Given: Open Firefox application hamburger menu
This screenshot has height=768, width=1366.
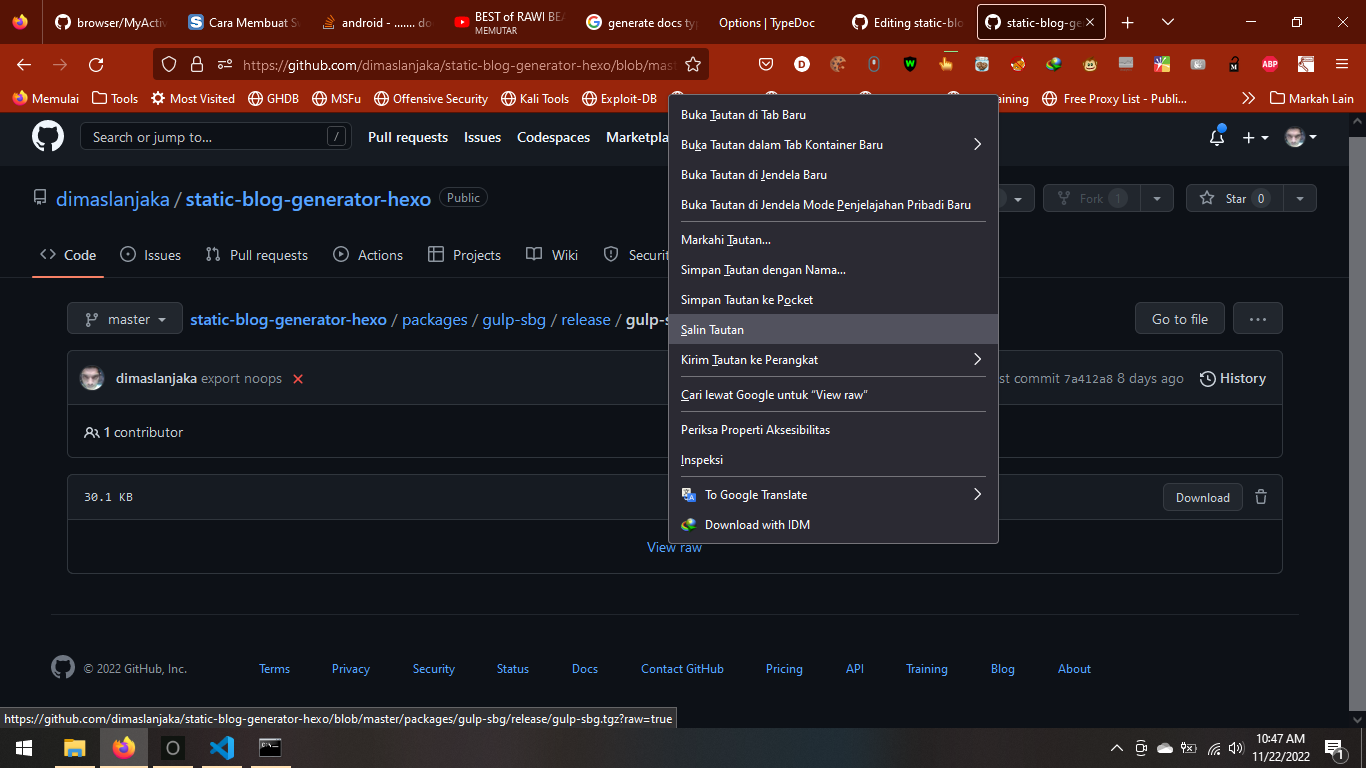Looking at the screenshot, I should [x=1342, y=64].
